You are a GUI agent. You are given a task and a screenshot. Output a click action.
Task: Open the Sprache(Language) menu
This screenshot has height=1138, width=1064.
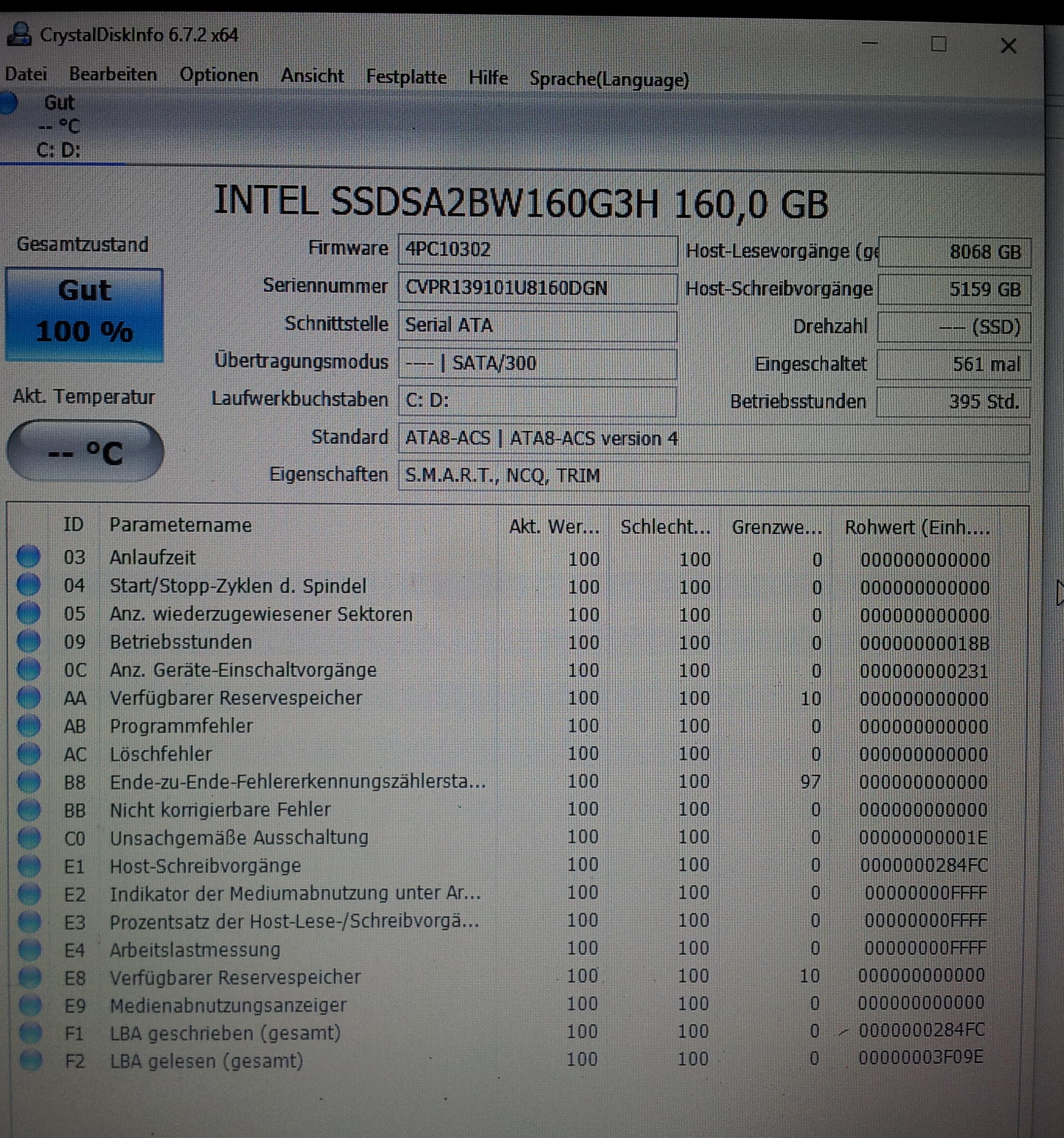pos(609,79)
